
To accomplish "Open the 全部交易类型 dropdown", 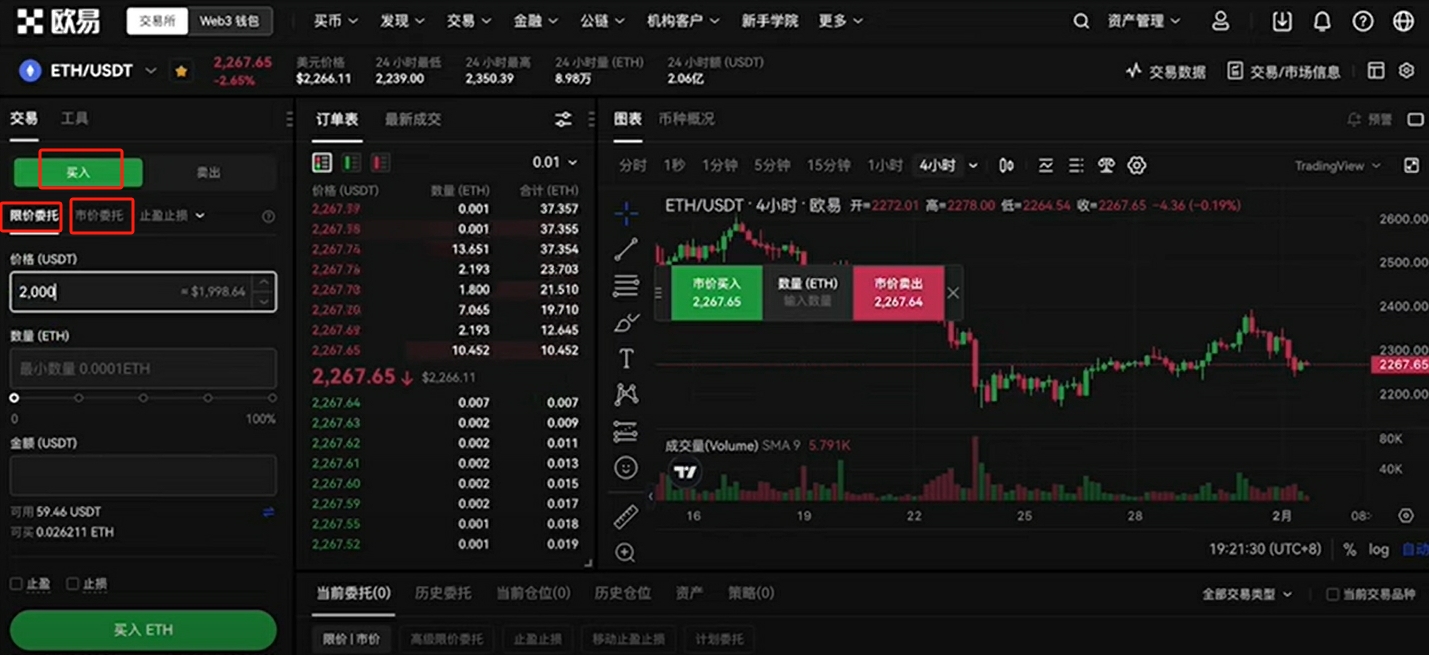I will 1247,594.
